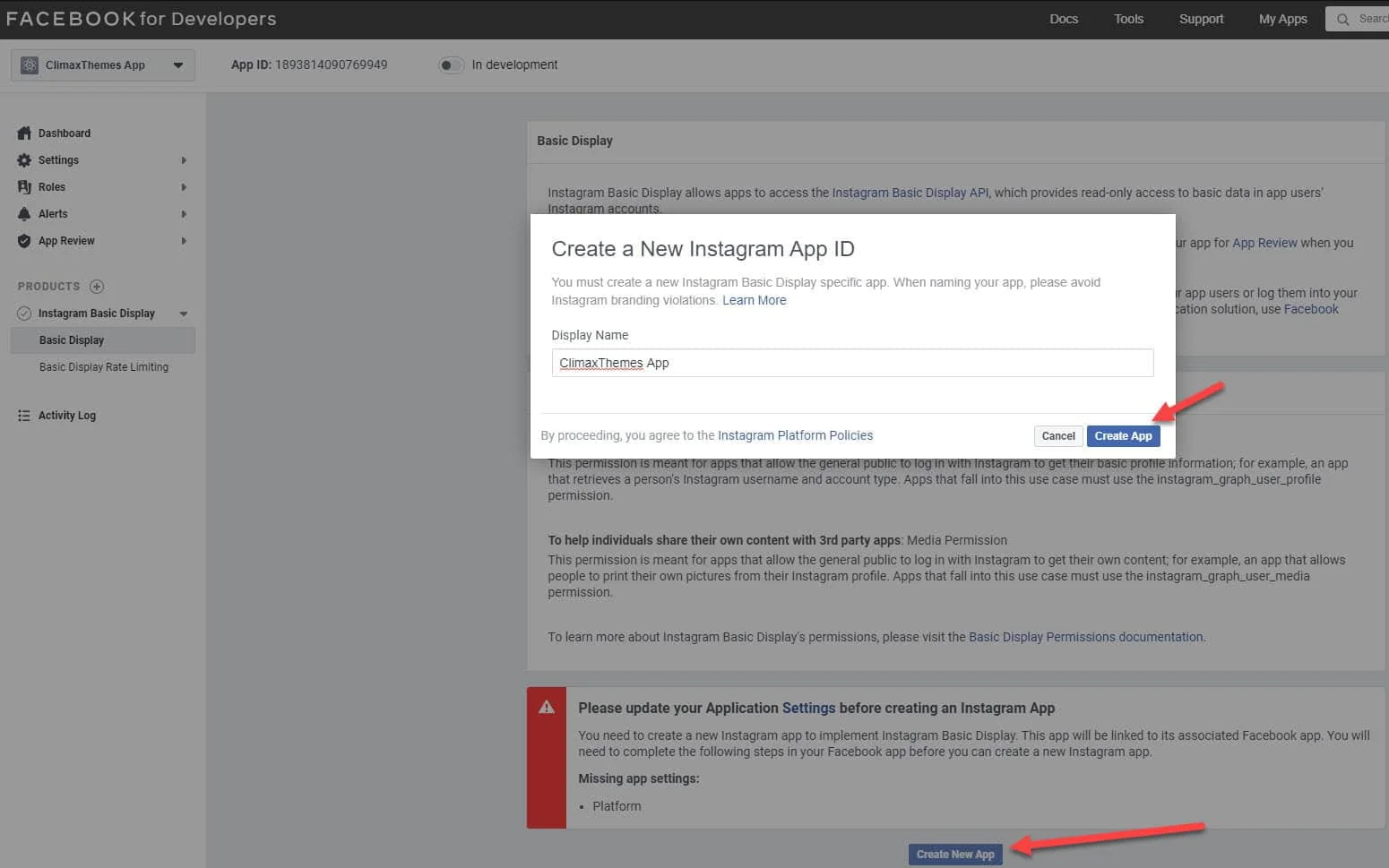The image size is (1389, 868).
Task: Click the Create App button
Action: [x=1123, y=436]
